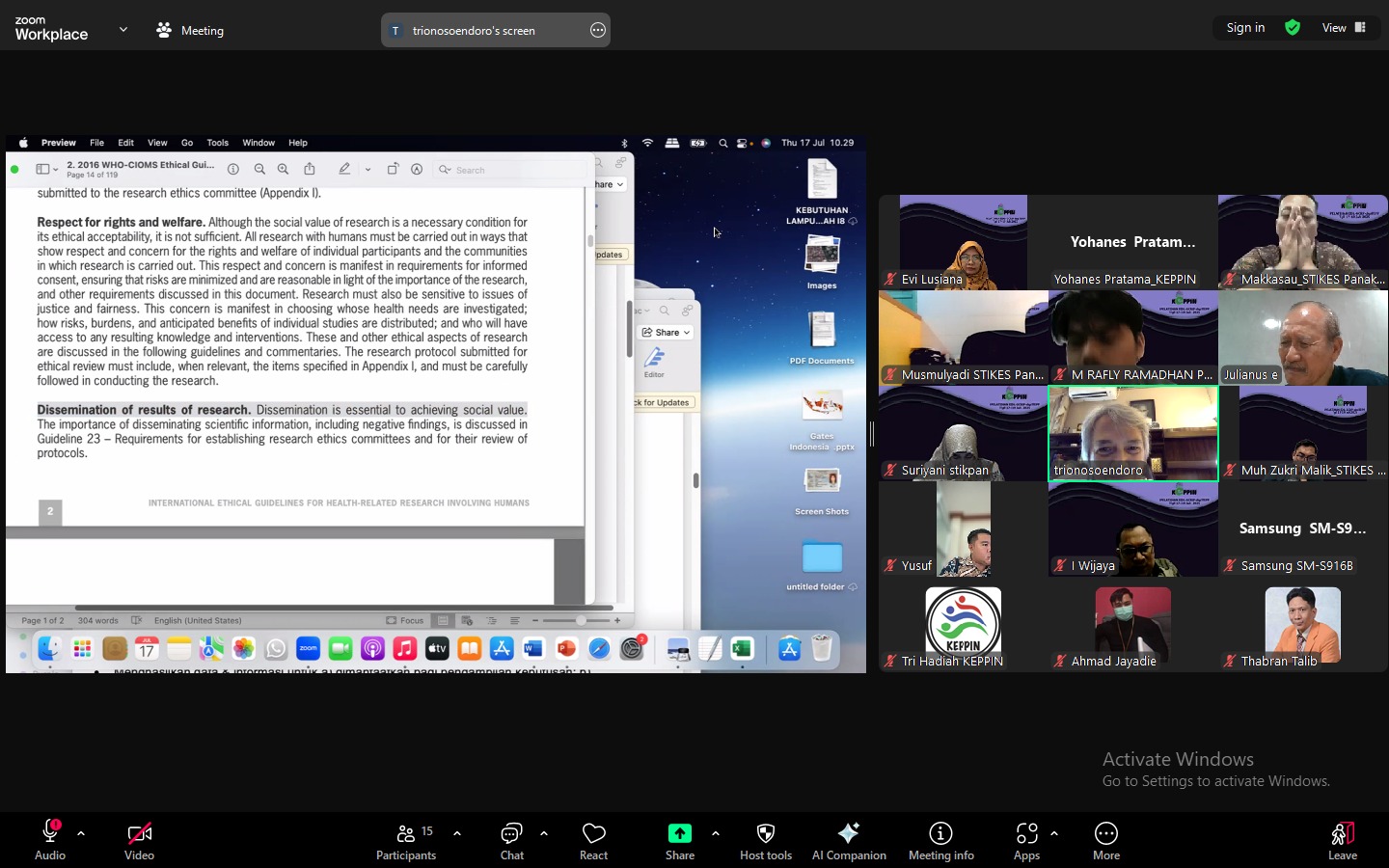
Task: Expand the arrow beside Apps
Action: coord(1054,833)
